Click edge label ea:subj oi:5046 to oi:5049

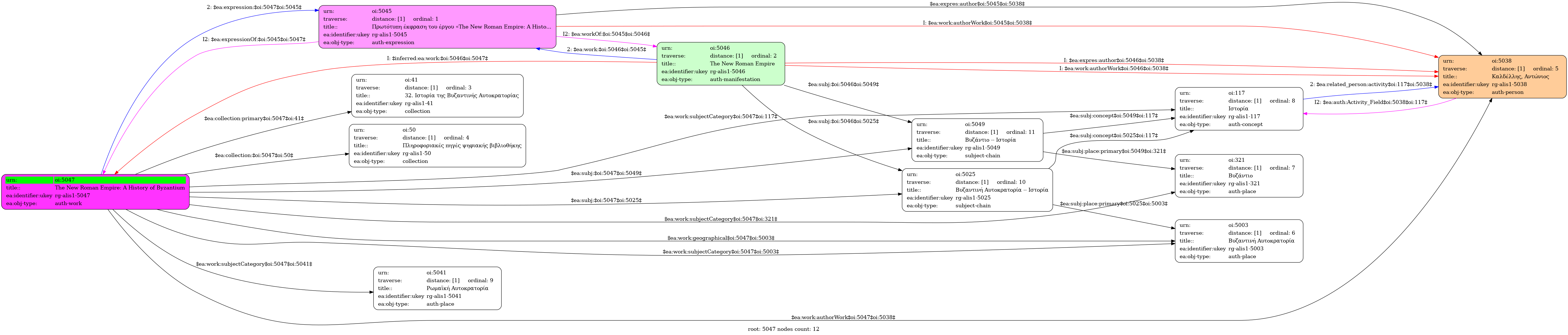843,84
